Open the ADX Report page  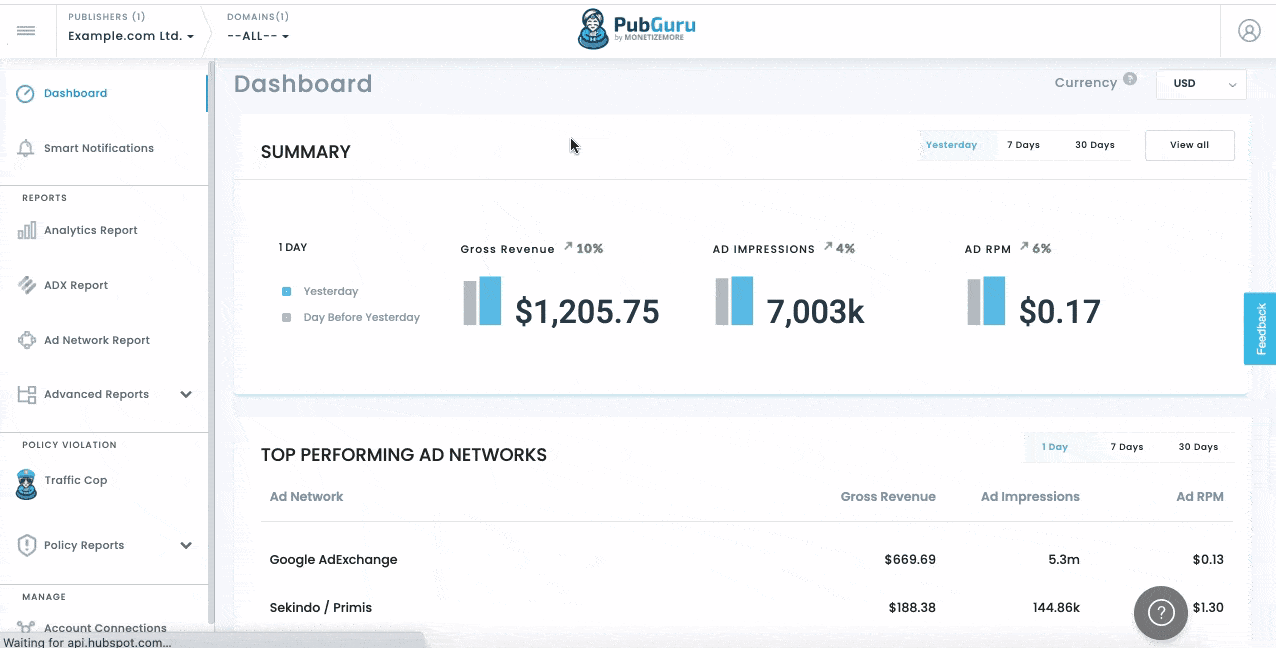tap(76, 285)
